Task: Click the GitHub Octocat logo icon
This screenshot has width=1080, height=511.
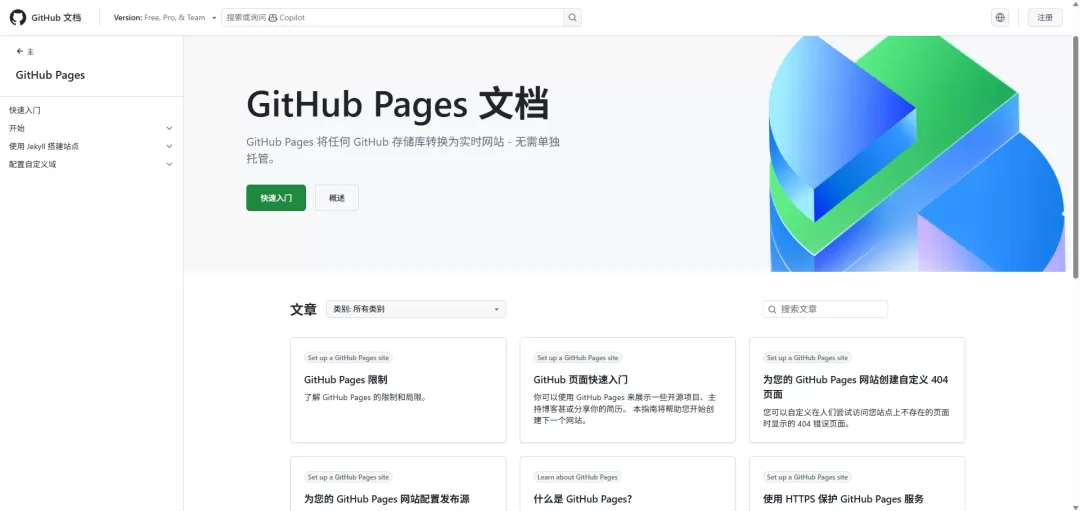Action: [x=18, y=17]
